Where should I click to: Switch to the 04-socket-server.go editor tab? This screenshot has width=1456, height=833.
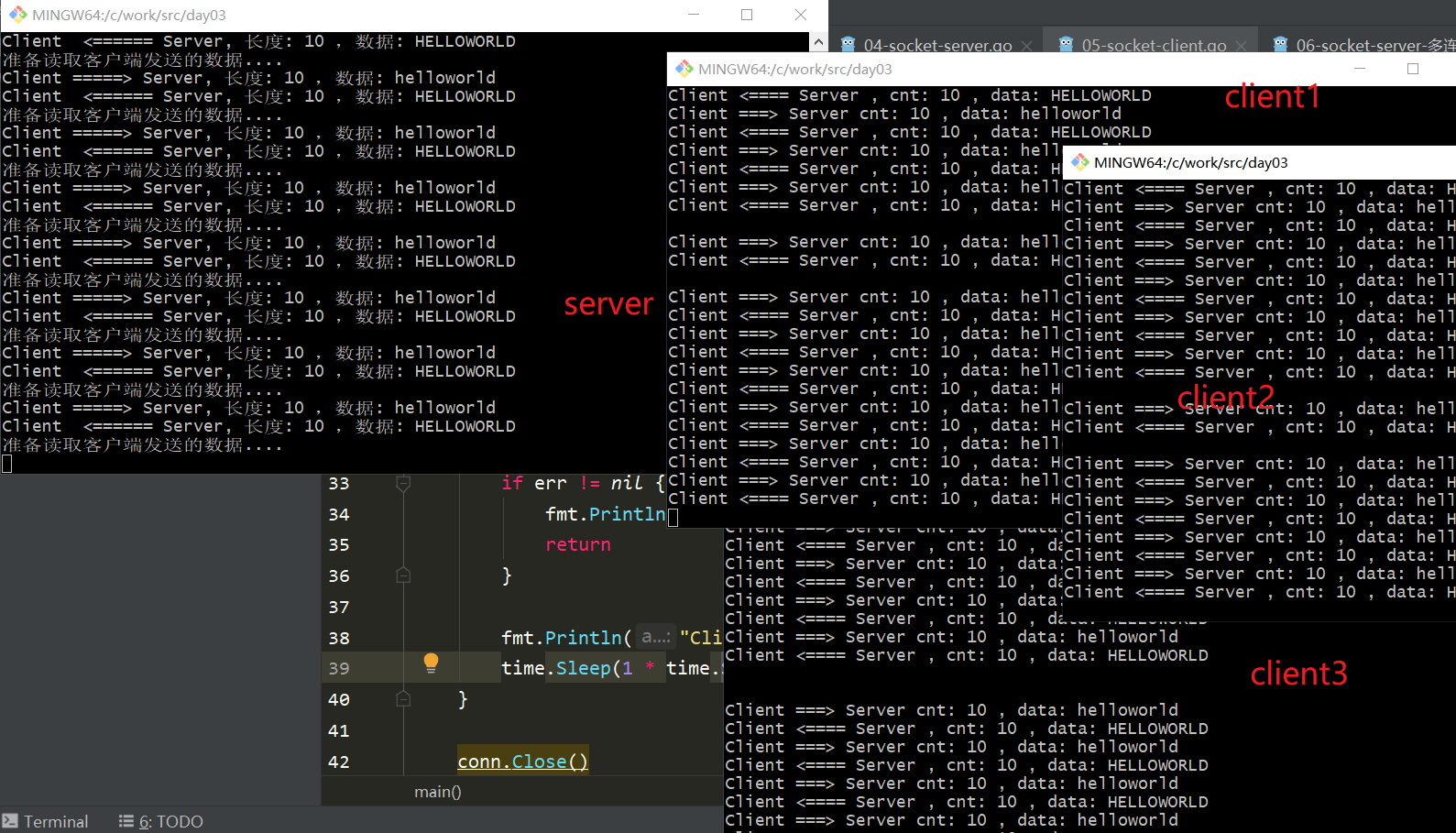click(x=937, y=45)
